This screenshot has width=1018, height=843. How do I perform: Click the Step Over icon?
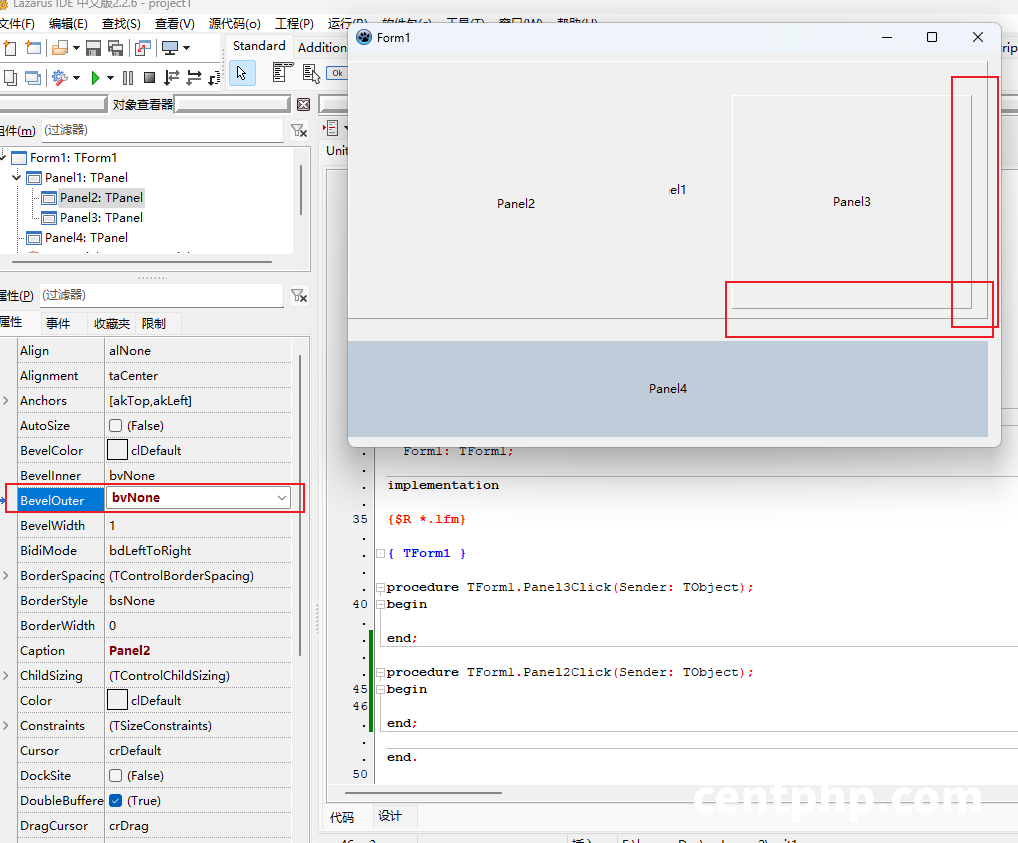pyautogui.click(x=193, y=78)
